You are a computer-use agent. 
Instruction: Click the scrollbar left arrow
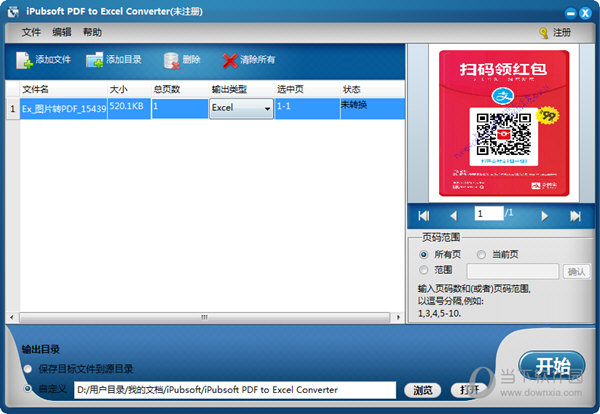[12, 318]
